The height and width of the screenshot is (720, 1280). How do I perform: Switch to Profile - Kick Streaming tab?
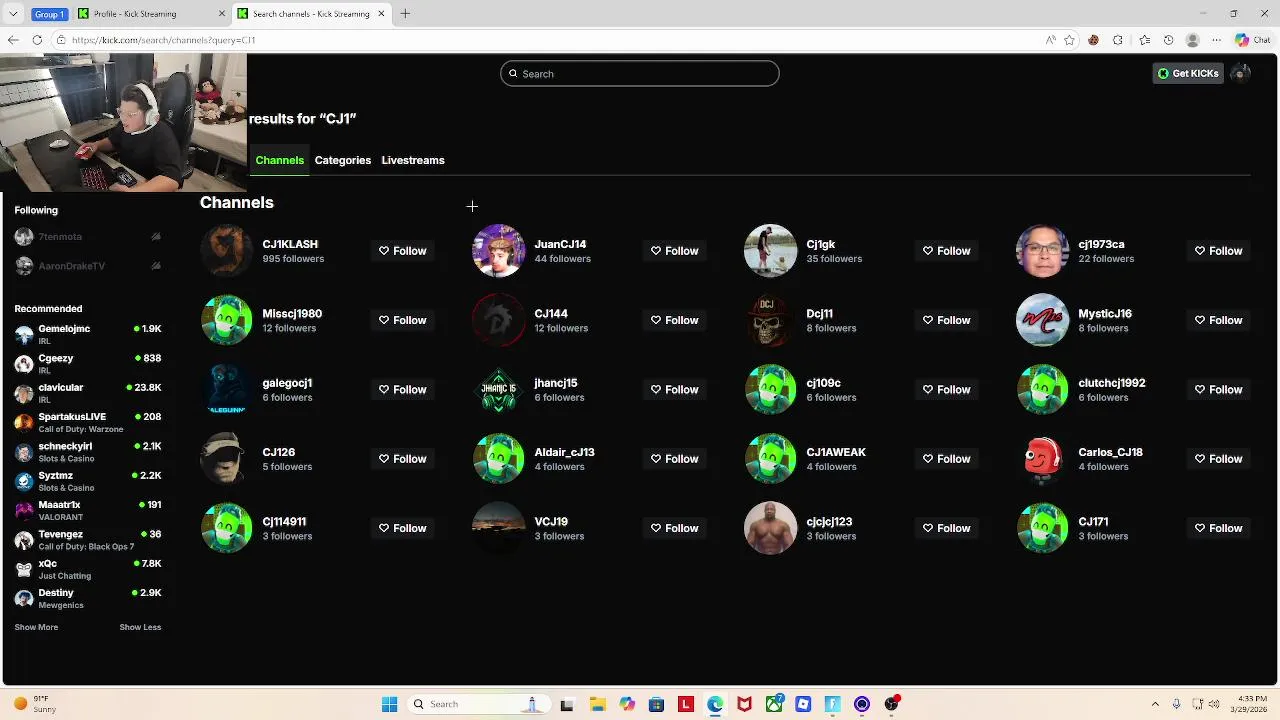pyautogui.click(x=150, y=14)
